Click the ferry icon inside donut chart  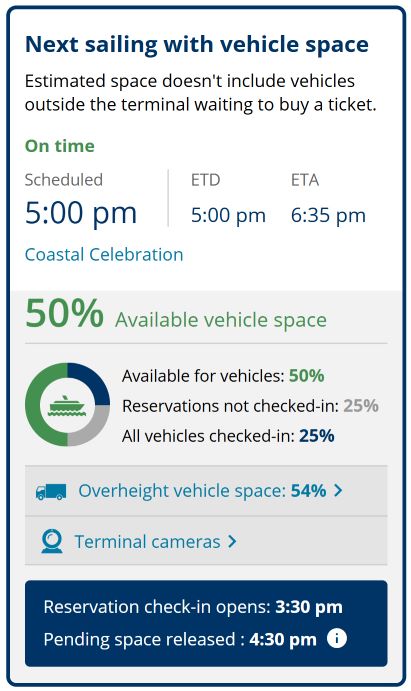point(67,405)
